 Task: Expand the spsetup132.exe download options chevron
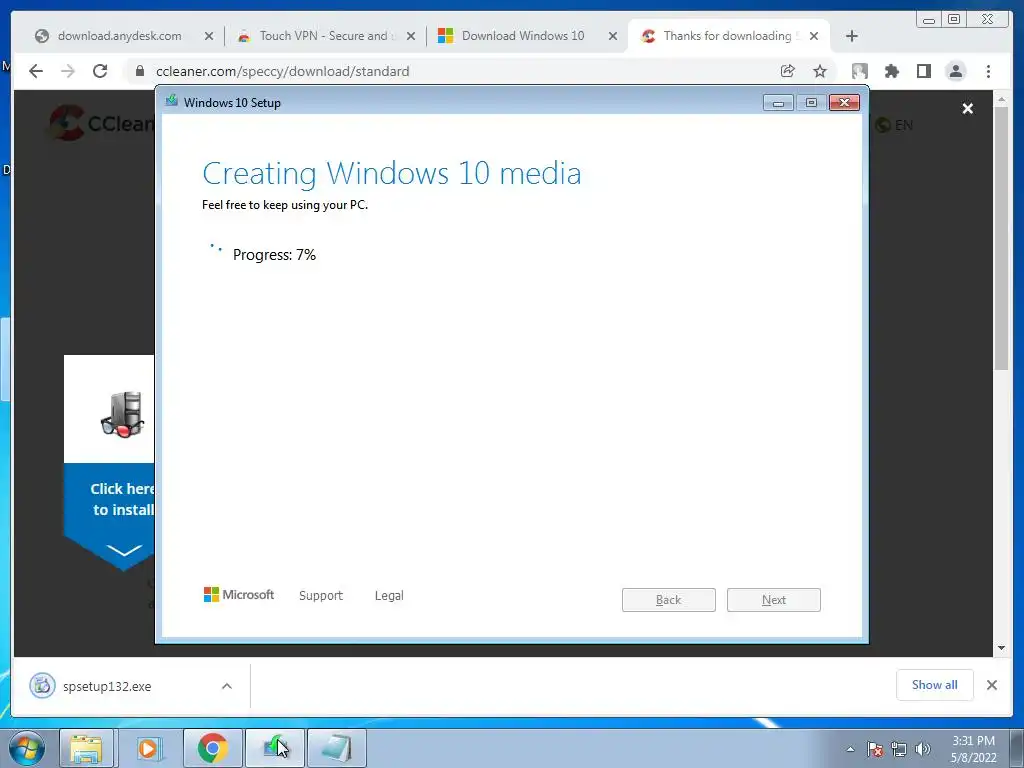pyautogui.click(x=227, y=686)
